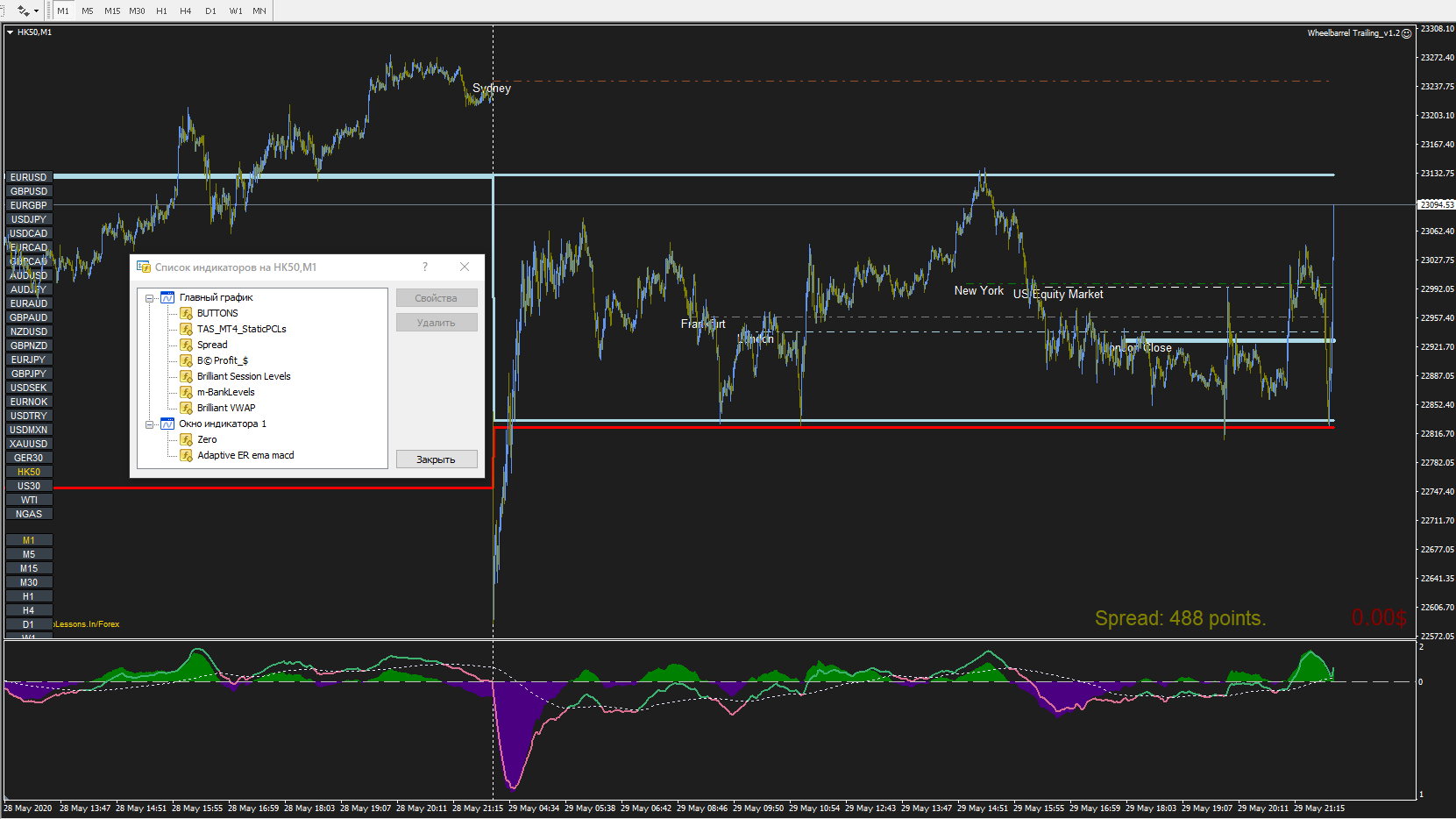Viewport: 1456px width, 819px height.
Task: Switch to H4 timeframe in the top toolbar
Action: click(x=186, y=11)
